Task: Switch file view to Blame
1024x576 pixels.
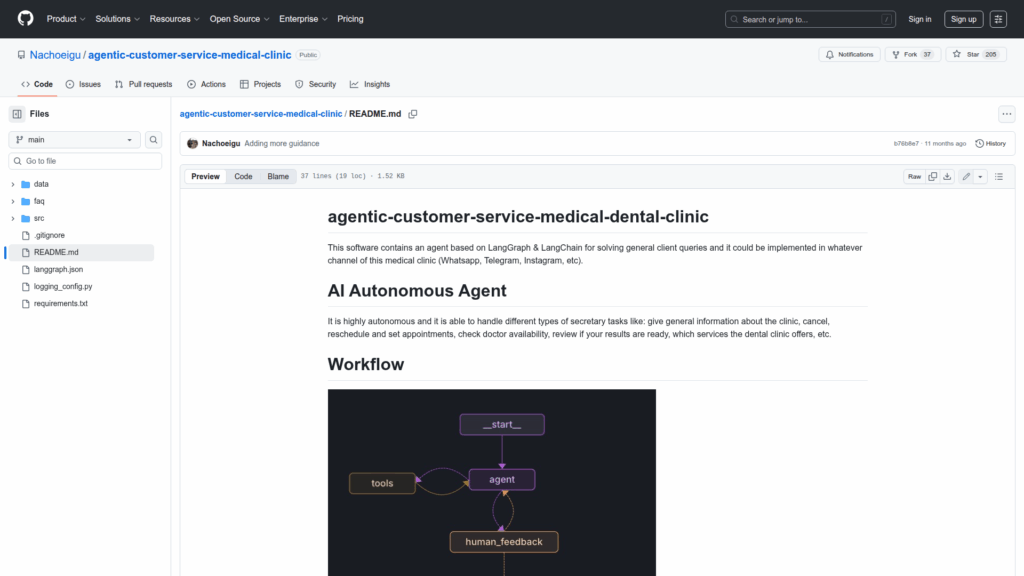Action: point(278,176)
